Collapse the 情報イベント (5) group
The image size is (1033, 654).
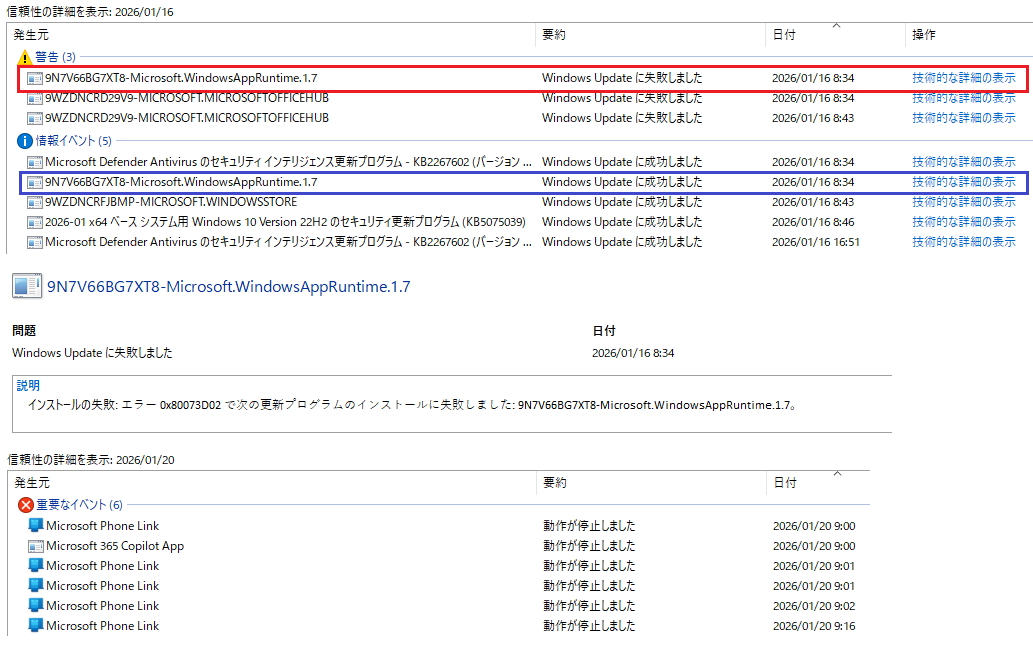tap(73, 141)
